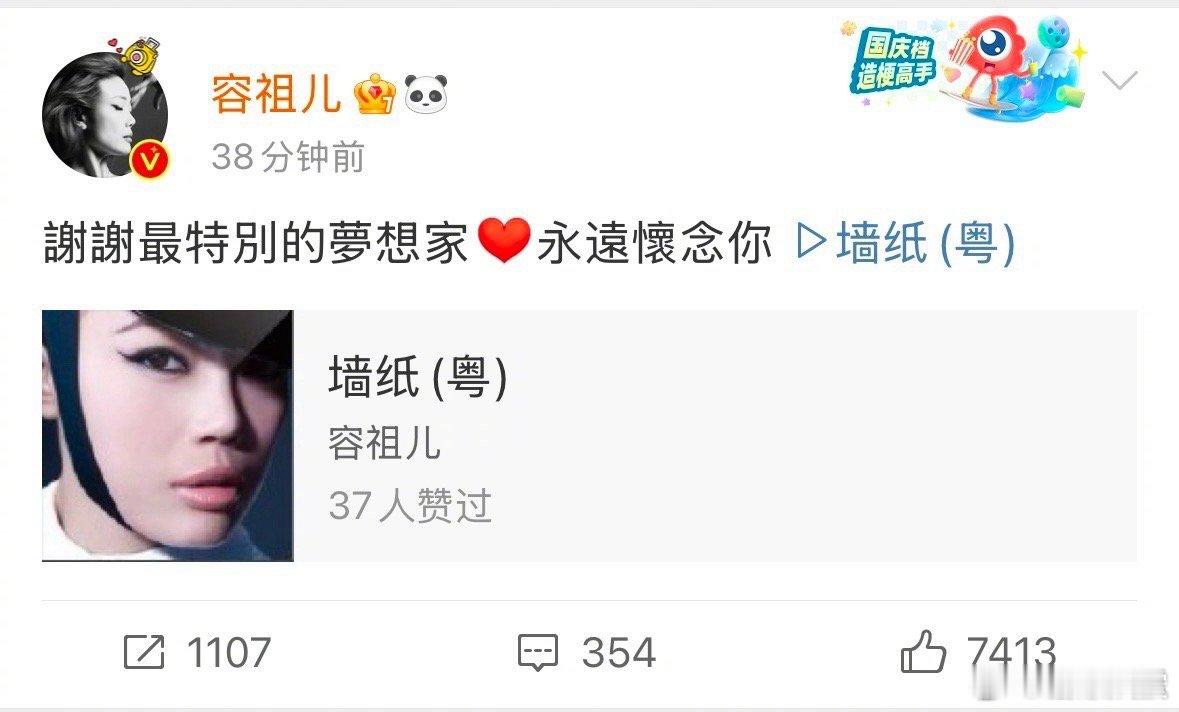The image size is (1179, 712).
Task: Click the panda badge icon
Action: [x=426, y=94]
